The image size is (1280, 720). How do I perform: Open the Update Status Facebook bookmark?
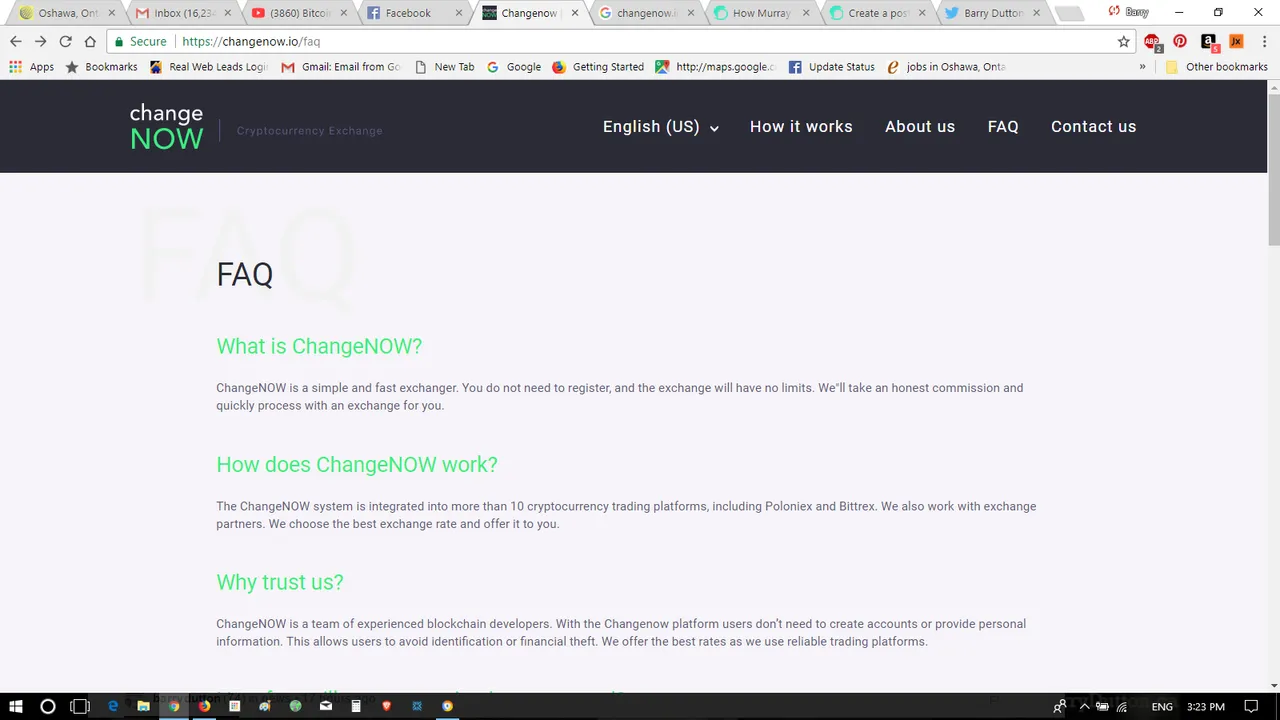[x=832, y=67]
